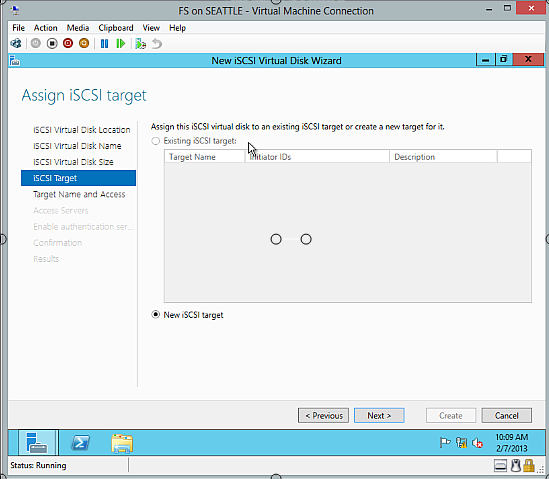This screenshot has width=549, height=479.
Task: Open the Clipboard menu
Action: [116, 28]
